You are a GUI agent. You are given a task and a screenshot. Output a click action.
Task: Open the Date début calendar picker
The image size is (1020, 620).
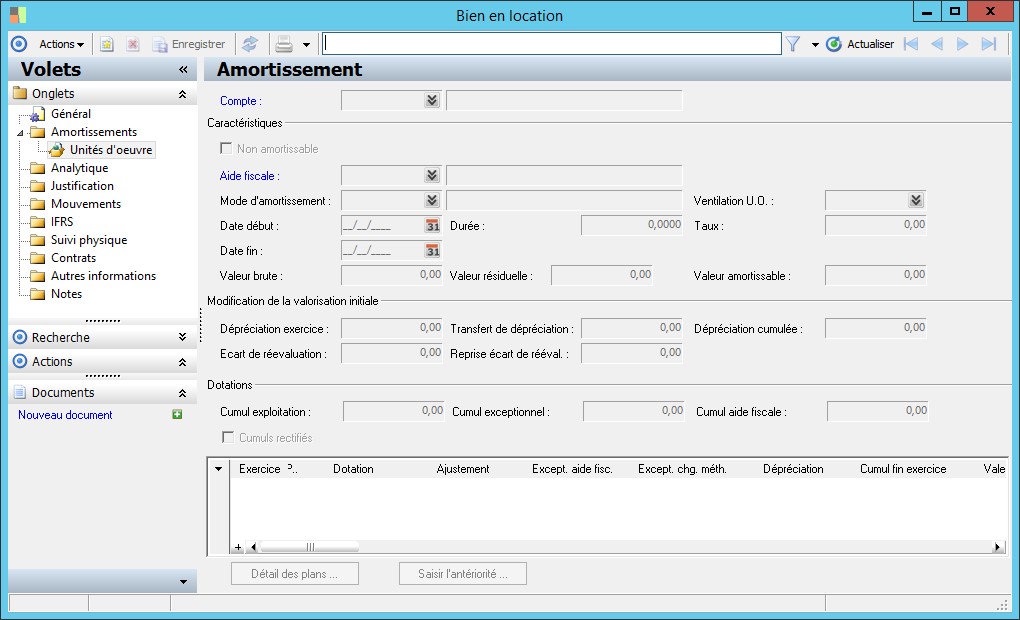click(432, 226)
